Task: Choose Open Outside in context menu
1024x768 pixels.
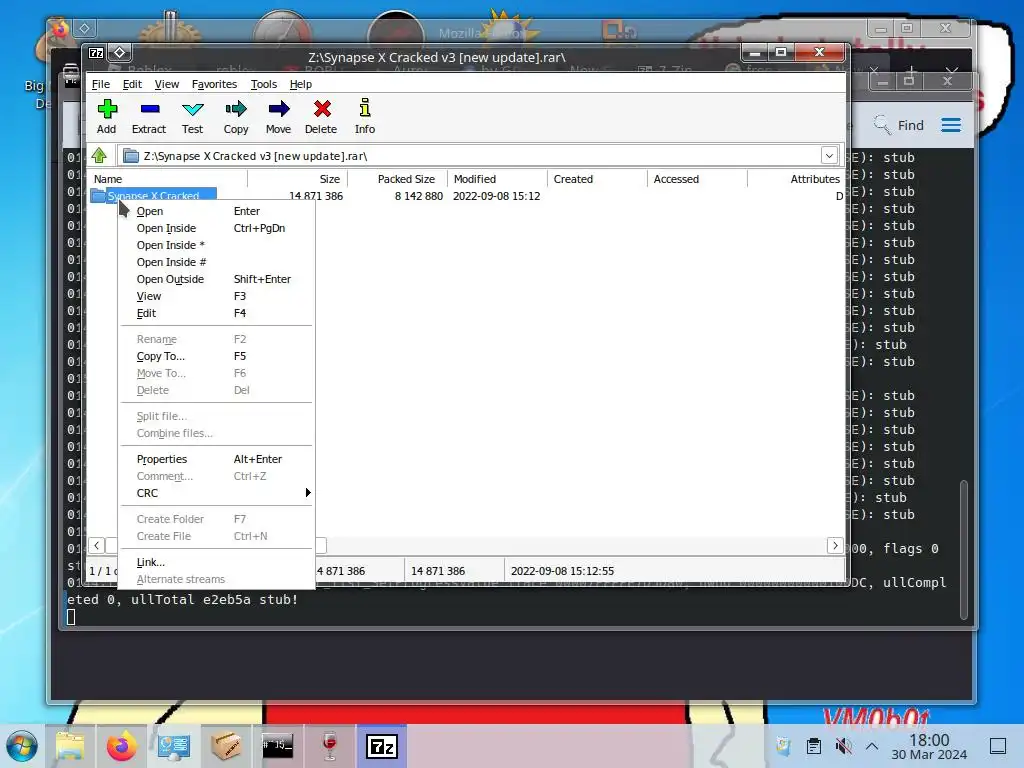Action: (x=216, y=279)
